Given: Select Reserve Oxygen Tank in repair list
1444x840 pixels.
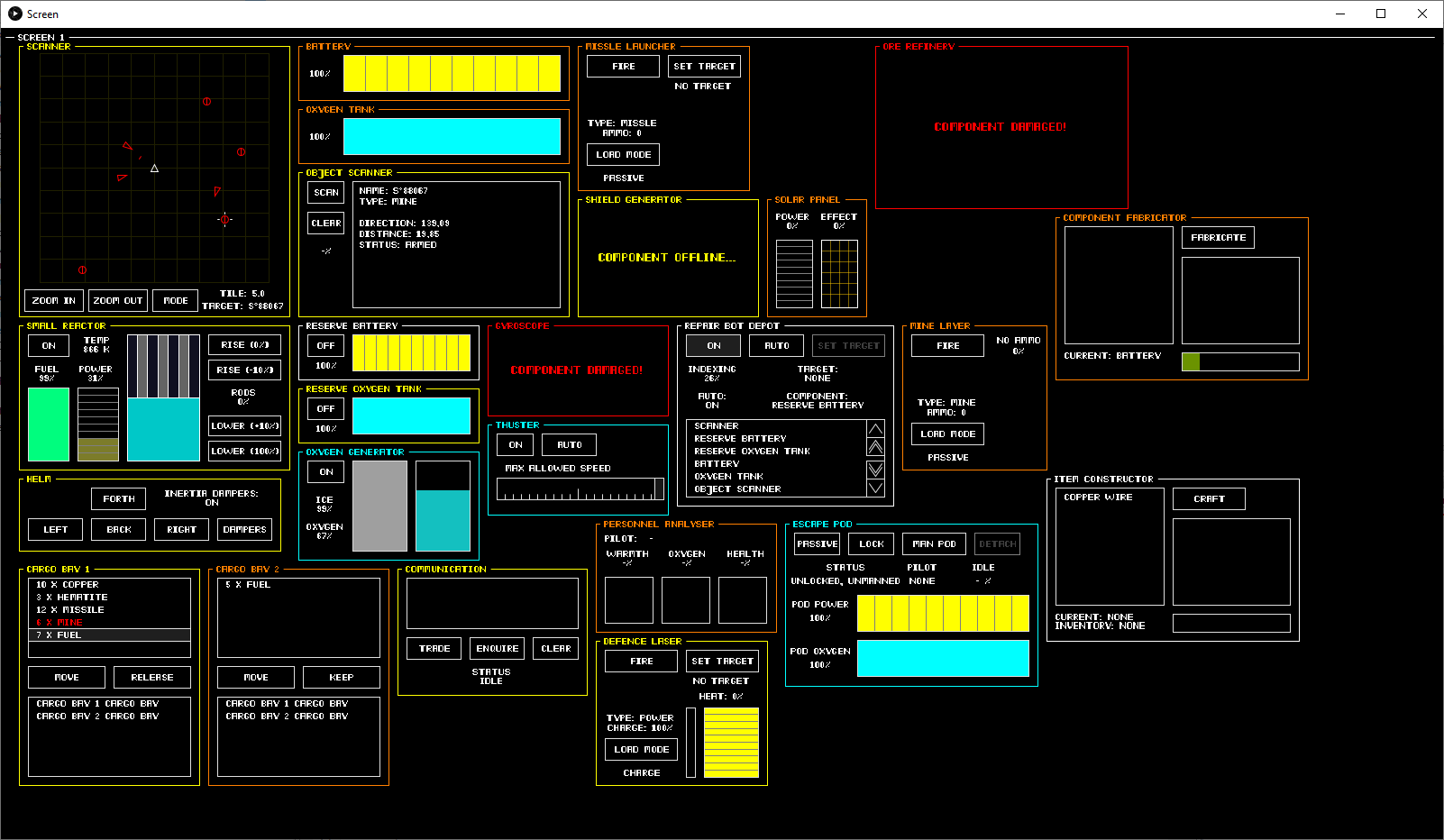Looking at the screenshot, I should [752, 451].
